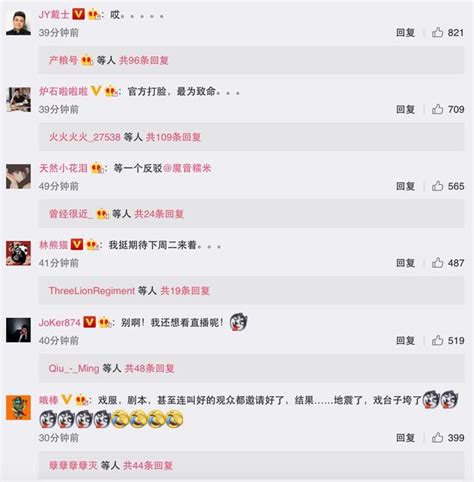Like JY戴士's comment with thumbs-up icon
The width and height of the screenshot is (474, 482).
pos(437,32)
